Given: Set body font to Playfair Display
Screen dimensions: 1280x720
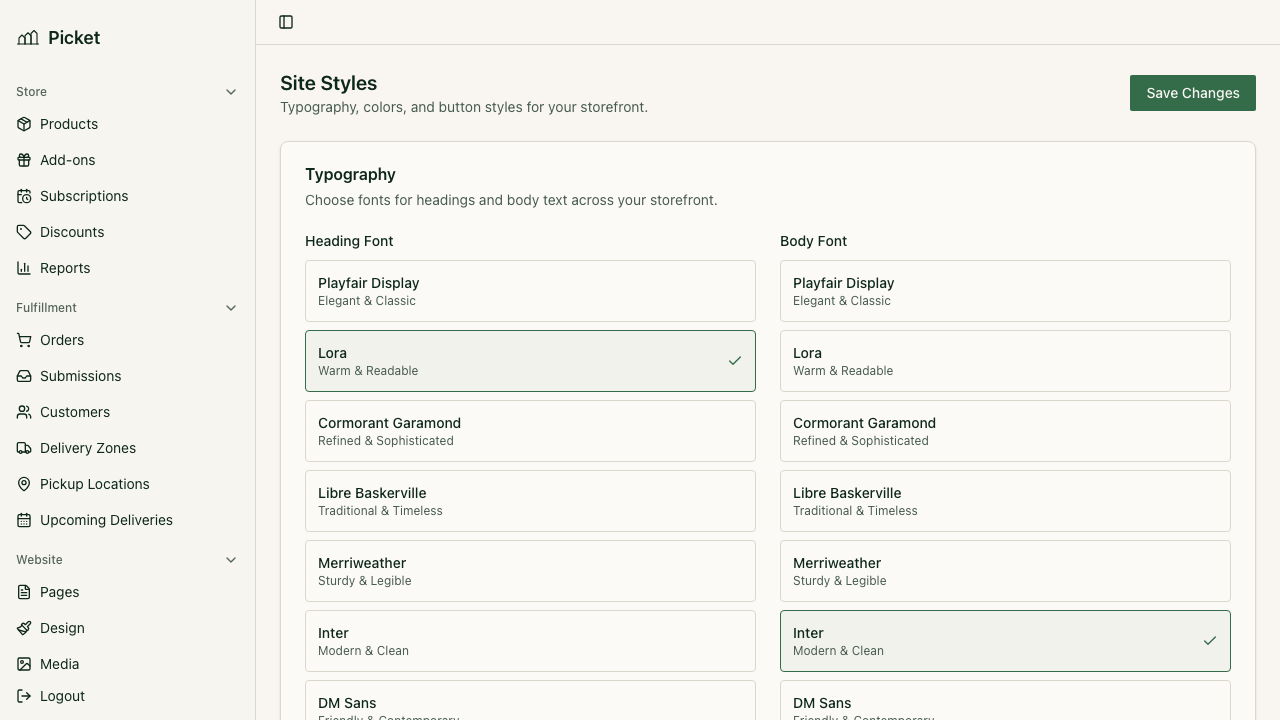Looking at the screenshot, I should point(1005,291).
